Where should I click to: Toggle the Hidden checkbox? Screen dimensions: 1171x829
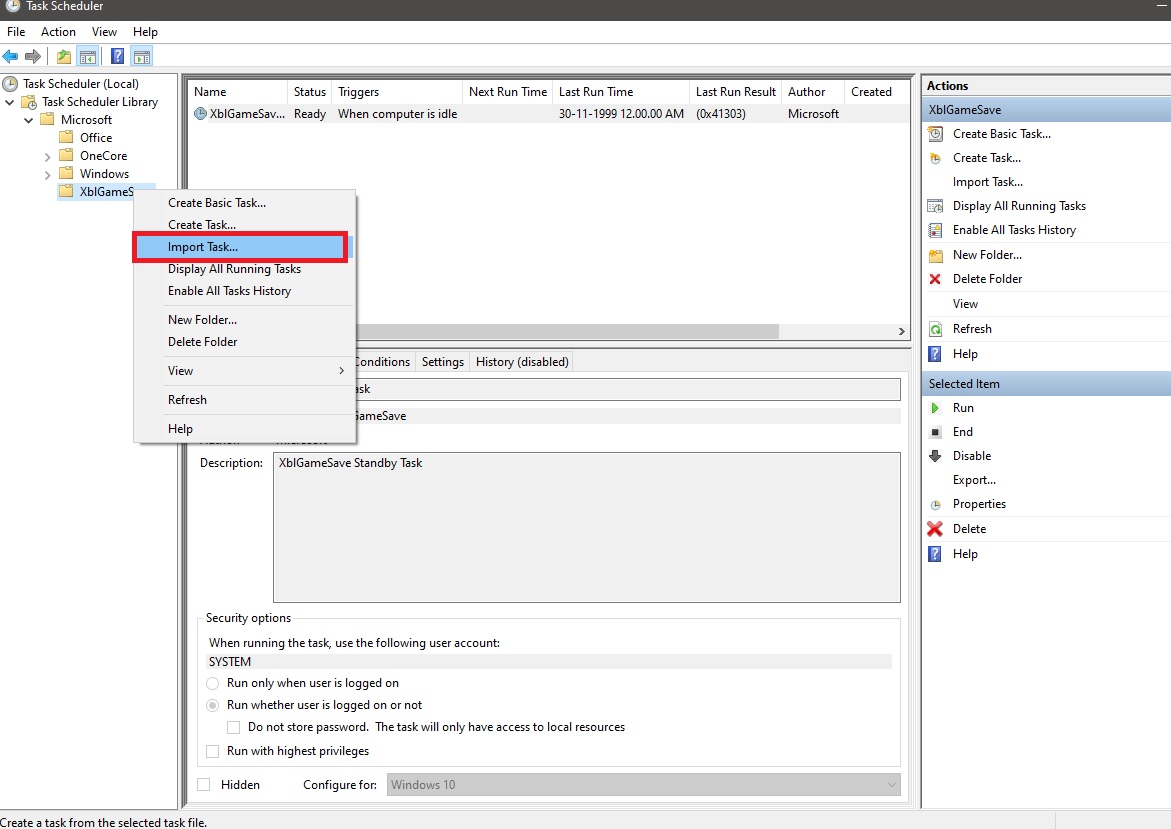(x=204, y=785)
